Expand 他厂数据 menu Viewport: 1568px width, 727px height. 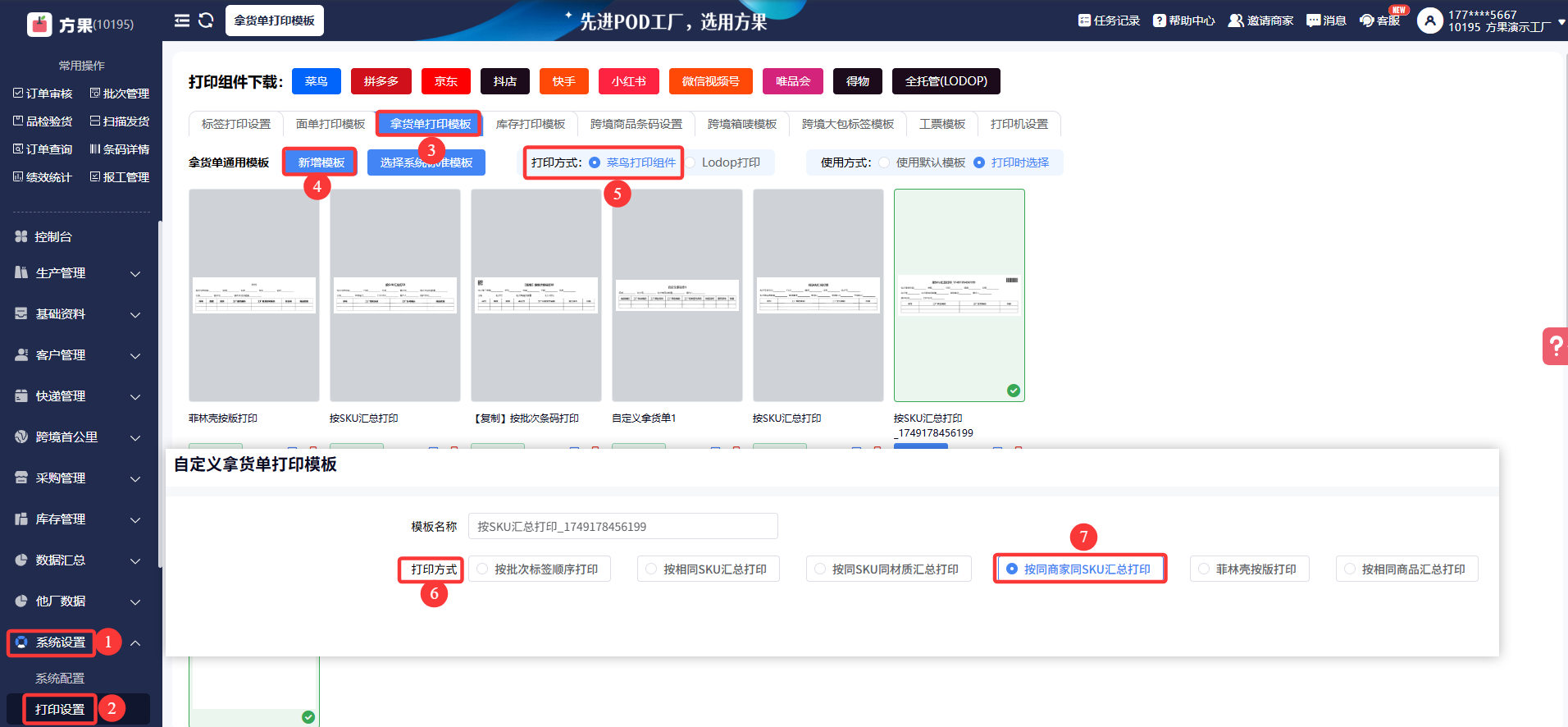tap(79, 601)
